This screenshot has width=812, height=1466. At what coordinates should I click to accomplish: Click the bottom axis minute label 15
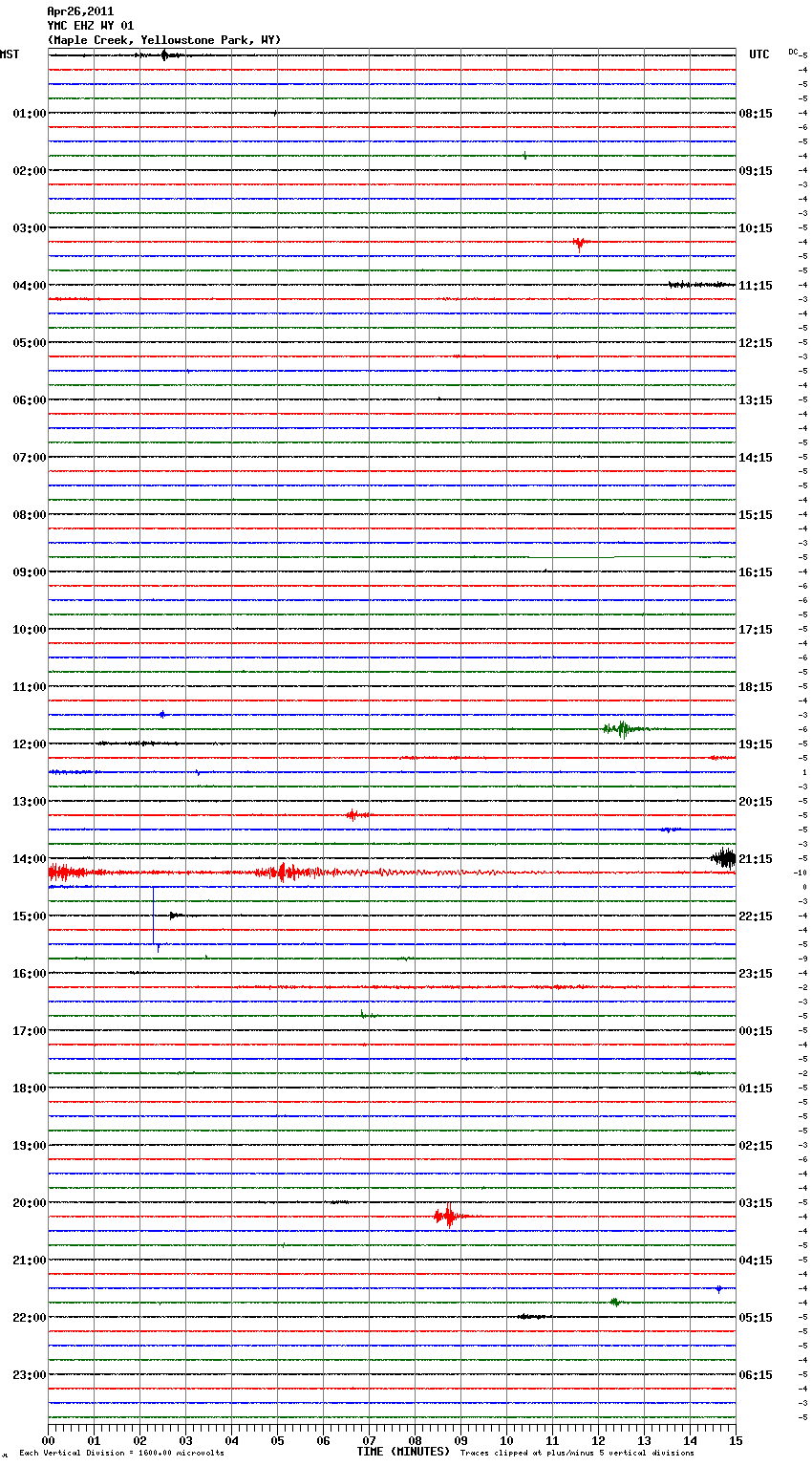click(x=736, y=1440)
